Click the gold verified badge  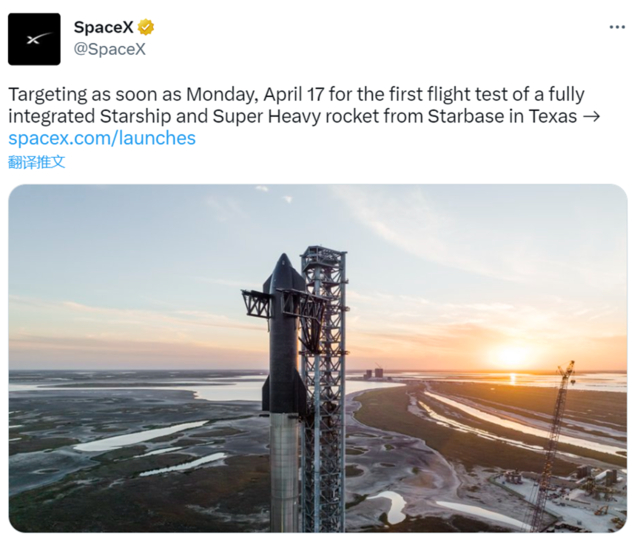(x=146, y=28)
